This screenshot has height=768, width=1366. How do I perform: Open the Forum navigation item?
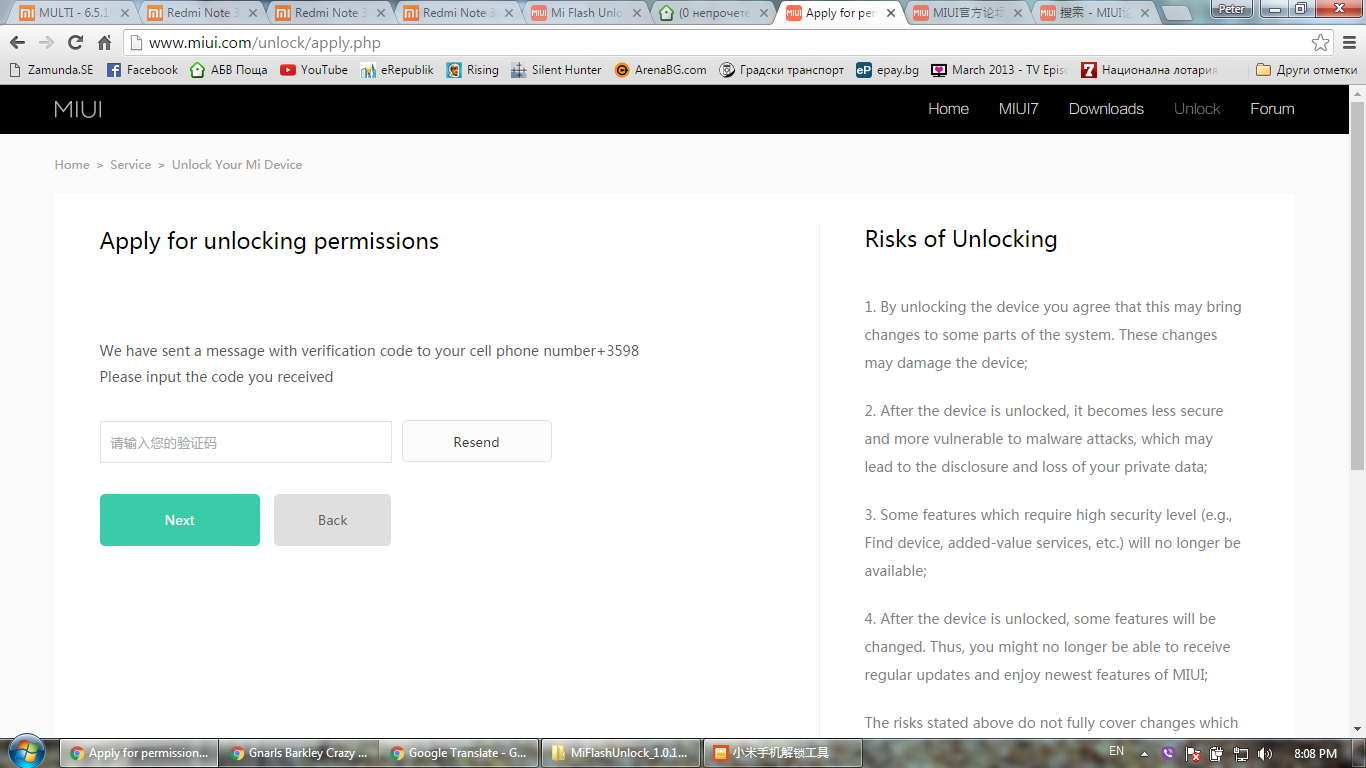click(x=1272, y=109)
